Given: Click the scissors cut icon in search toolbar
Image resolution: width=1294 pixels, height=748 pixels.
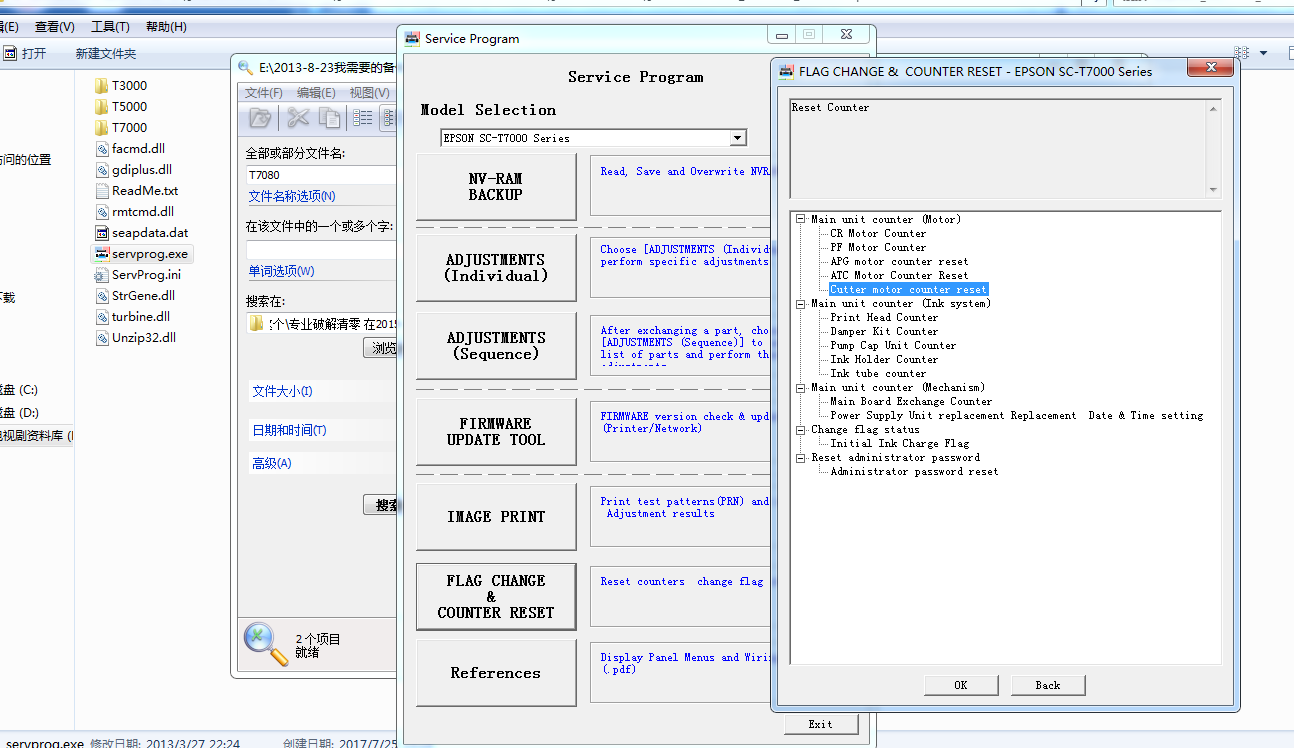Looking at the screenshot, I should pyautogui.click(x=298, y=118).
